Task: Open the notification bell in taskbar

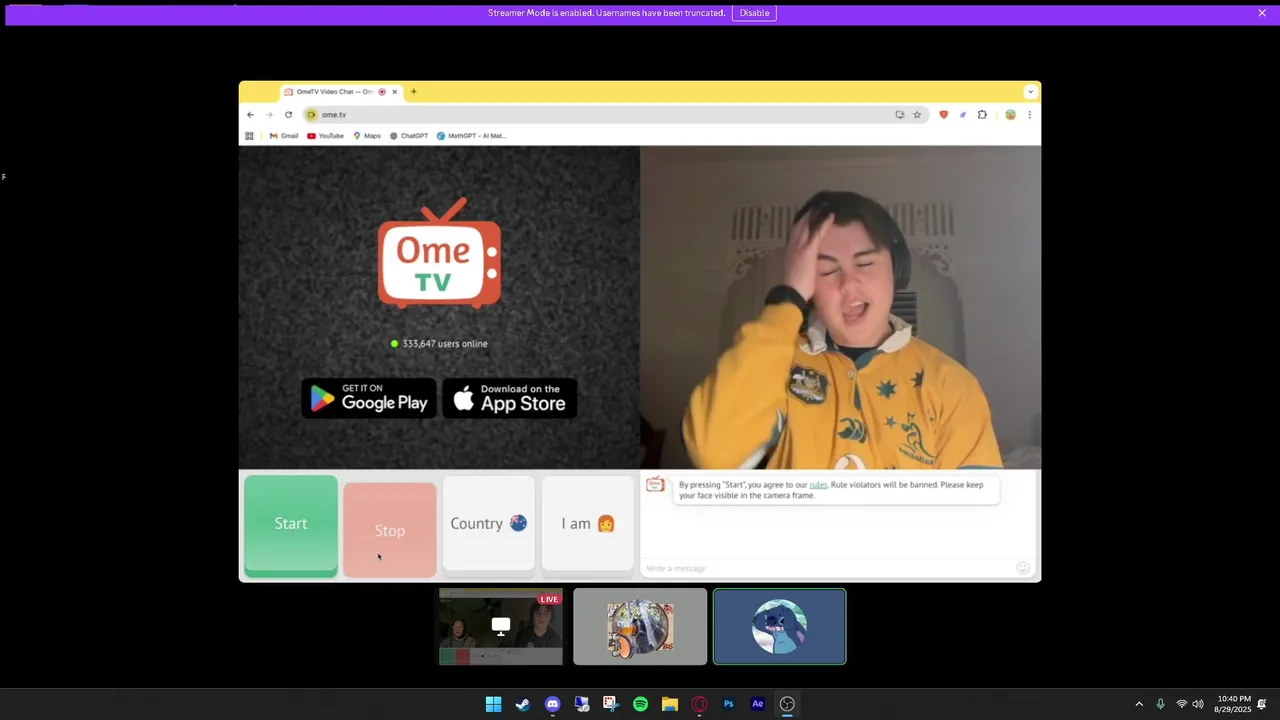Action: pos(1262,704)
